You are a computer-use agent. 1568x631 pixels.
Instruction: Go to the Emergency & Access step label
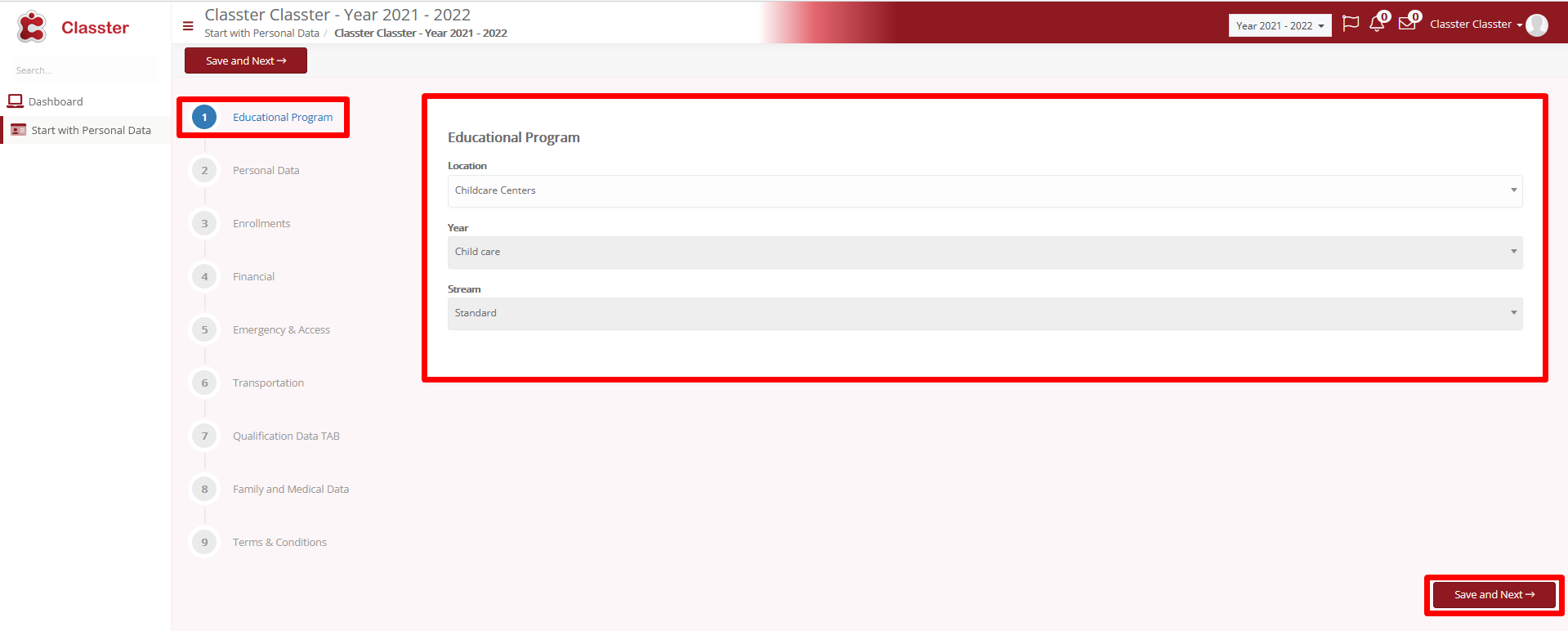coord(281,329)
